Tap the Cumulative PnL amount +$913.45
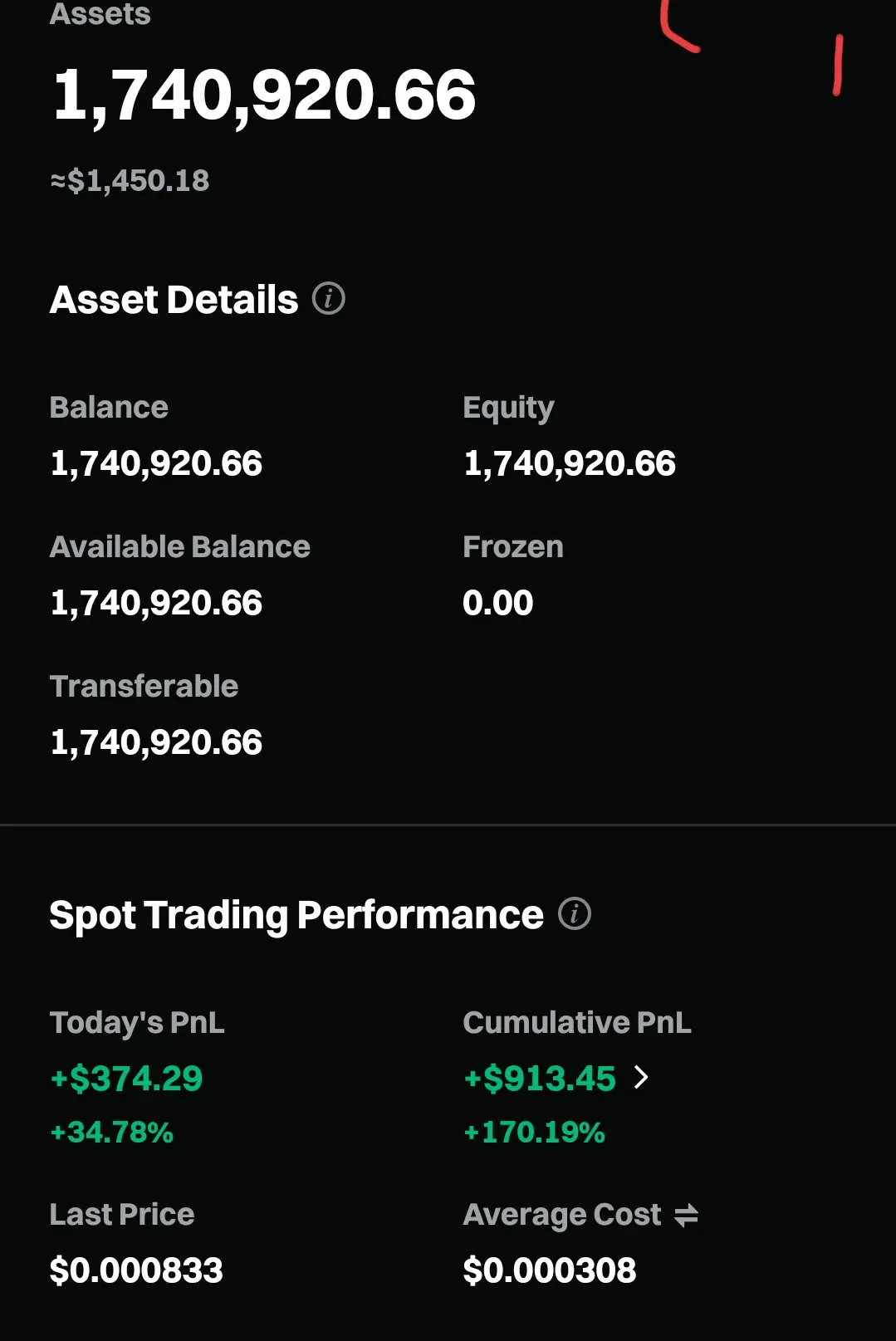Viewport: 896px width, 1341px height. coord(540,1079)
